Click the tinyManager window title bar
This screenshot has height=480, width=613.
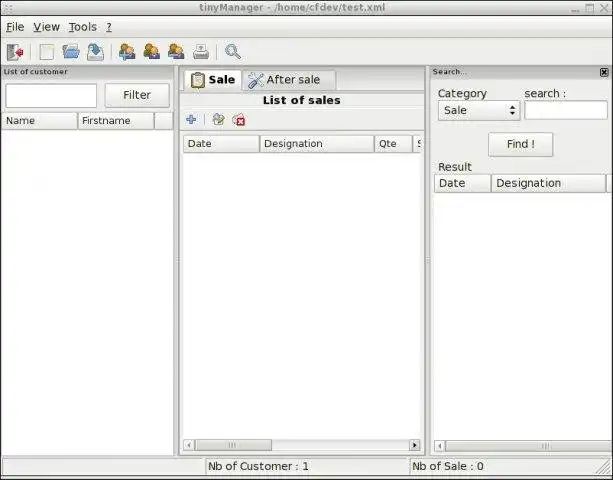click(x=292, y=7)
